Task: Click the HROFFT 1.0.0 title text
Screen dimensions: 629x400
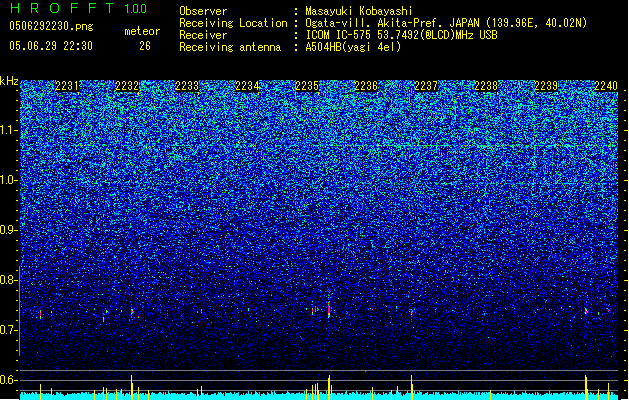Action: click(x=78, y=8)
